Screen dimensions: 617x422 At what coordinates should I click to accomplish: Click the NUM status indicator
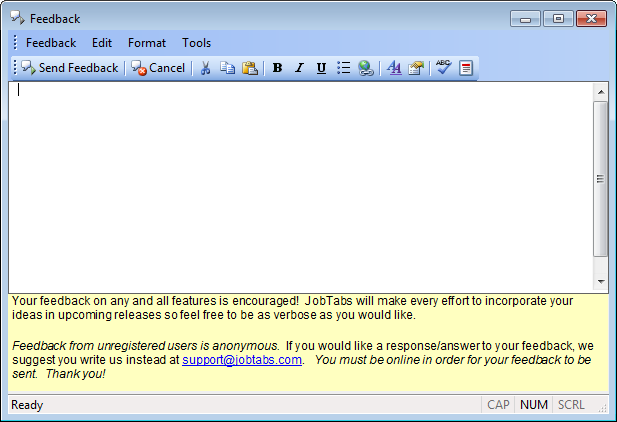point(534,405)
